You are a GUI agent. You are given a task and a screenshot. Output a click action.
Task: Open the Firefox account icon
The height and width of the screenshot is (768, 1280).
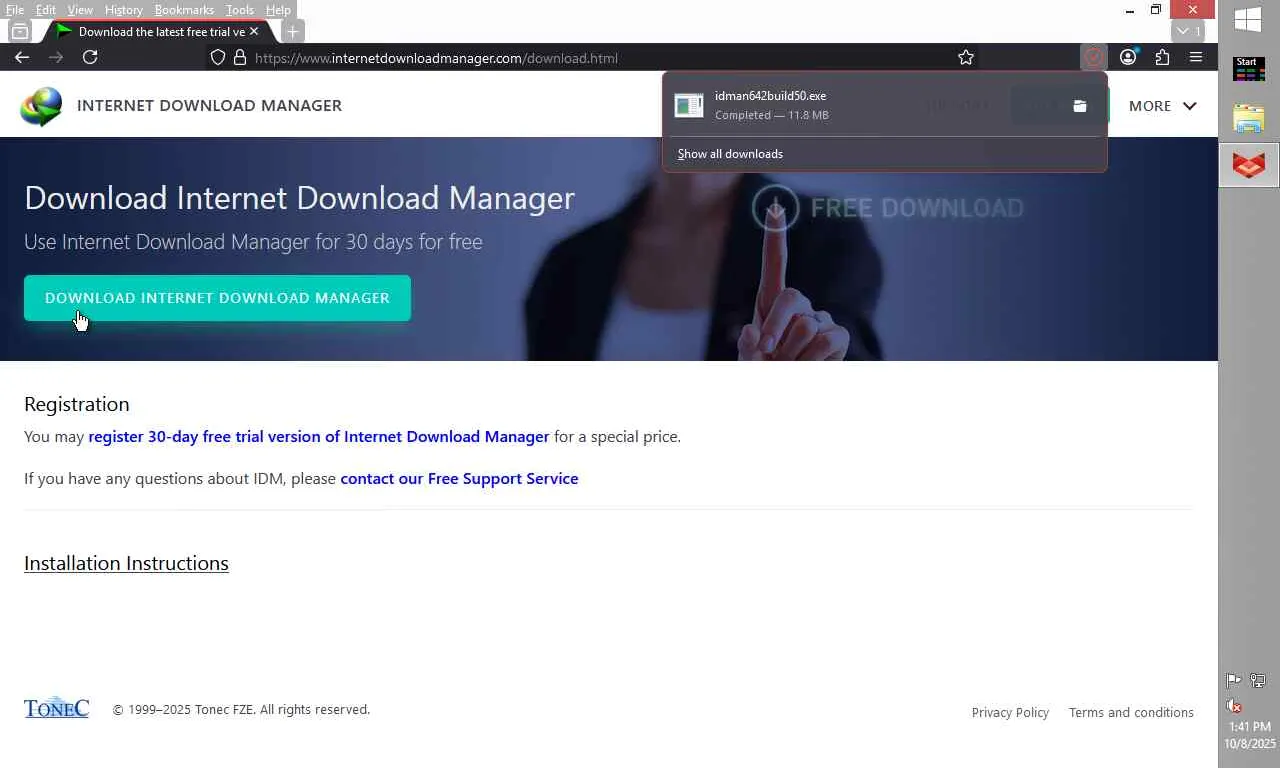(x=1128, y=58)
